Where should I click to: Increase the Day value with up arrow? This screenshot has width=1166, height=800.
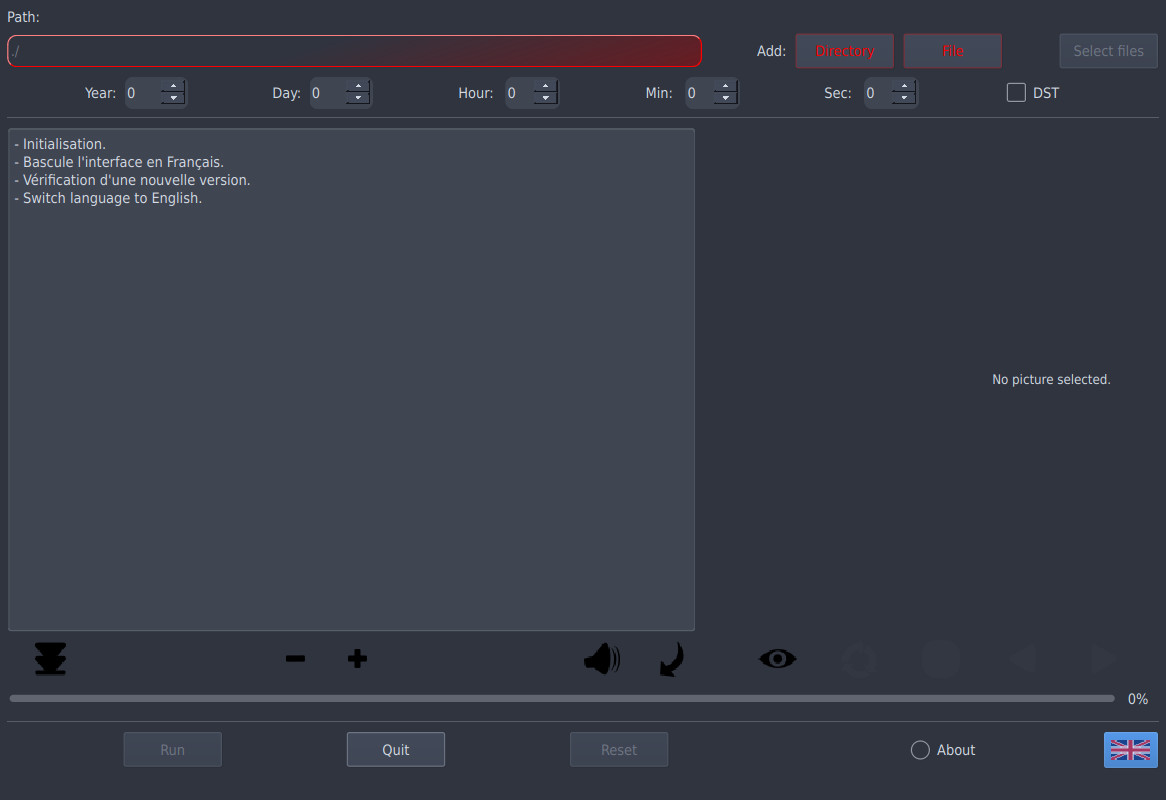[358, 86]
